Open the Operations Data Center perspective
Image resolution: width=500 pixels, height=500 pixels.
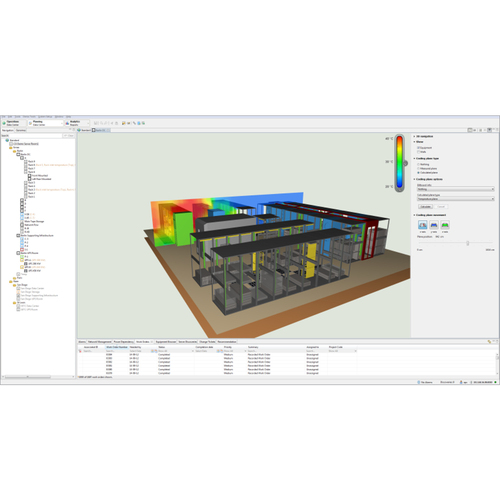pos(14,123)
